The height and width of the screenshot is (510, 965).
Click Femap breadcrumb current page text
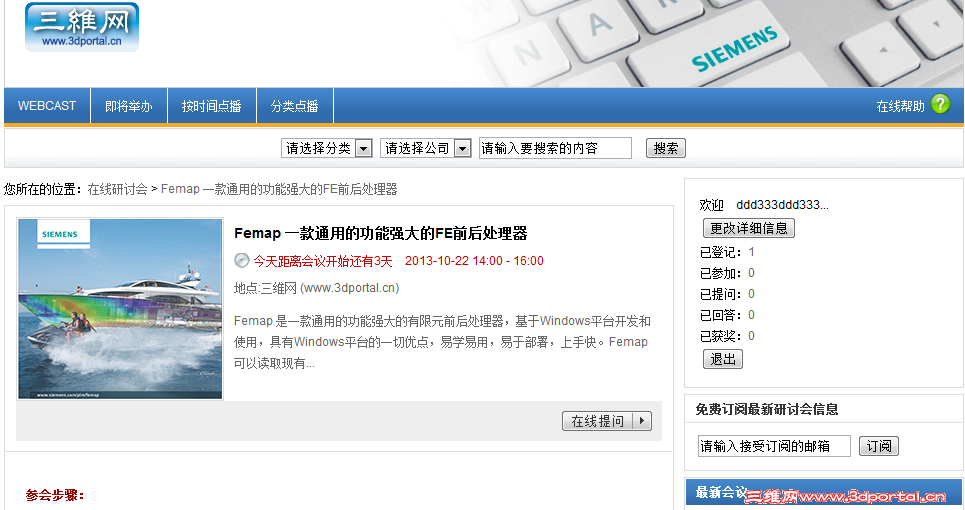point(279,189)
